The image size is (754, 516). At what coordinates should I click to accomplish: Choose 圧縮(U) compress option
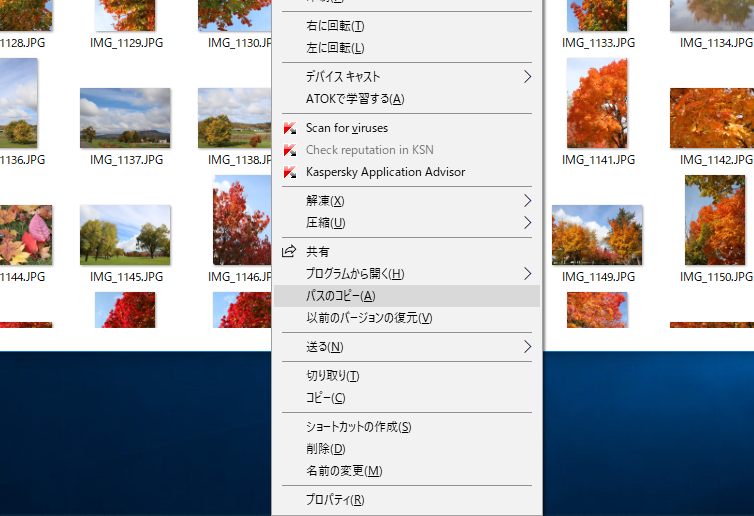[x=407, y=223]
